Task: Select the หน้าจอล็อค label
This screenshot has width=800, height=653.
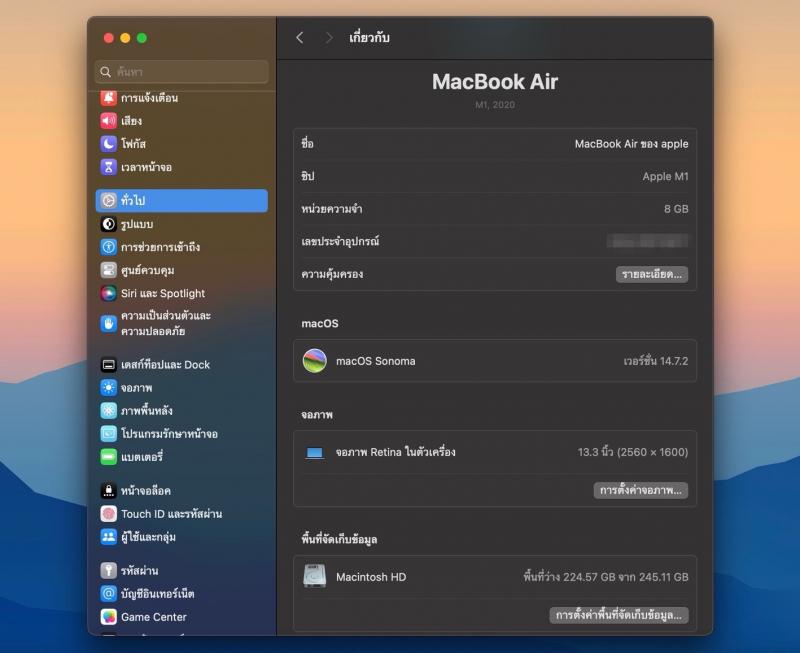Action: click(x=146, y=491)
